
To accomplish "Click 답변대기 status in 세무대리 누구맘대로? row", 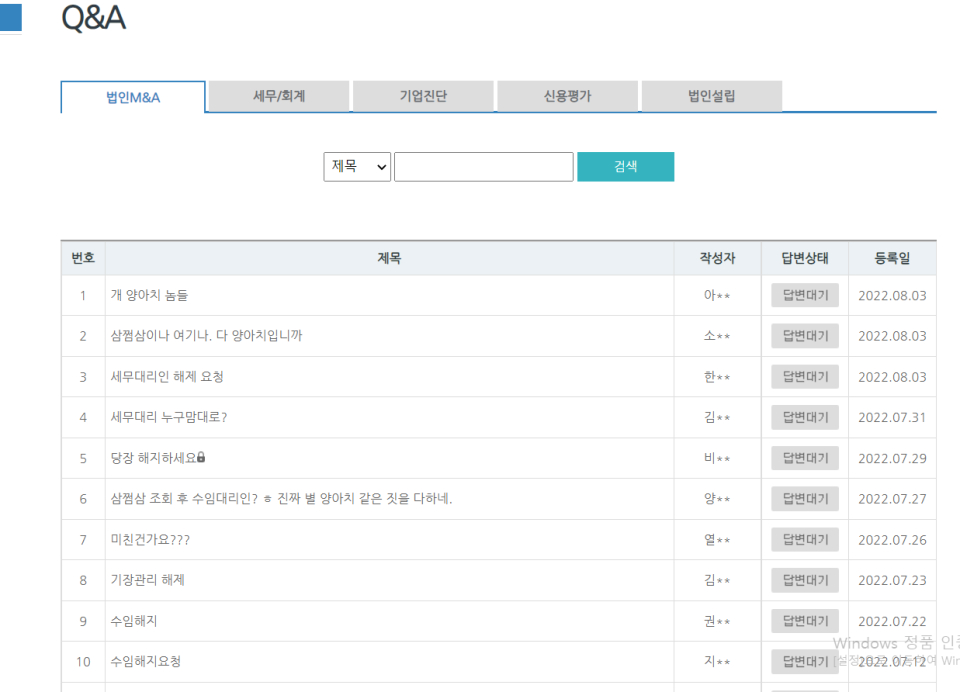I will 805,417.
